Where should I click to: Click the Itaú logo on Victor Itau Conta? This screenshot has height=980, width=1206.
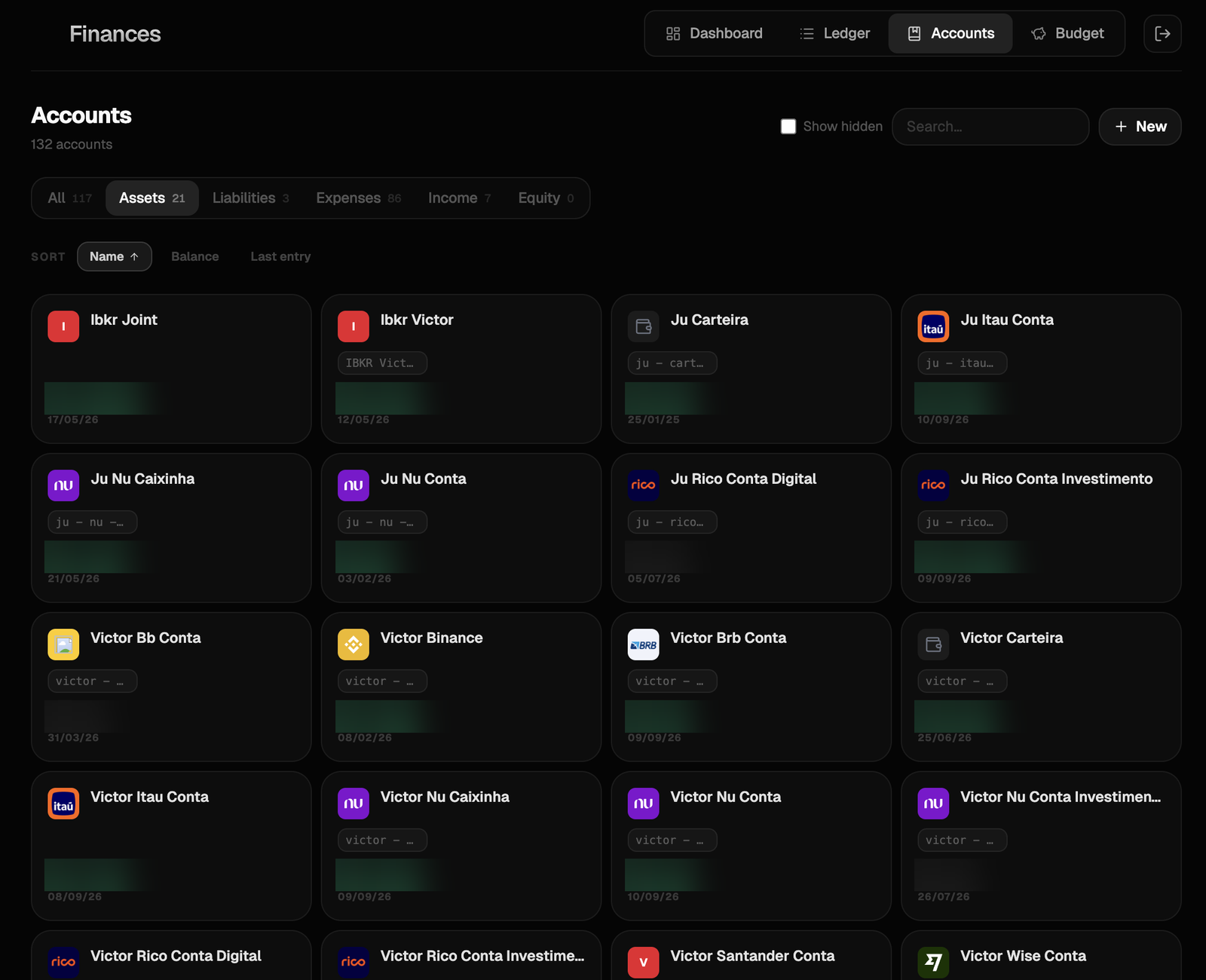pyautogui.click(x=63, y=804)
